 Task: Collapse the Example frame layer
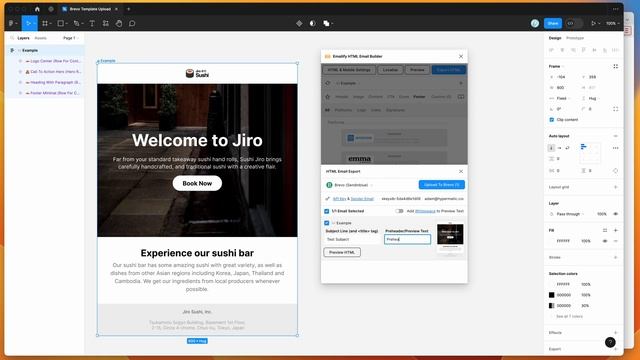pyautogui.click(x=12, y=50)
